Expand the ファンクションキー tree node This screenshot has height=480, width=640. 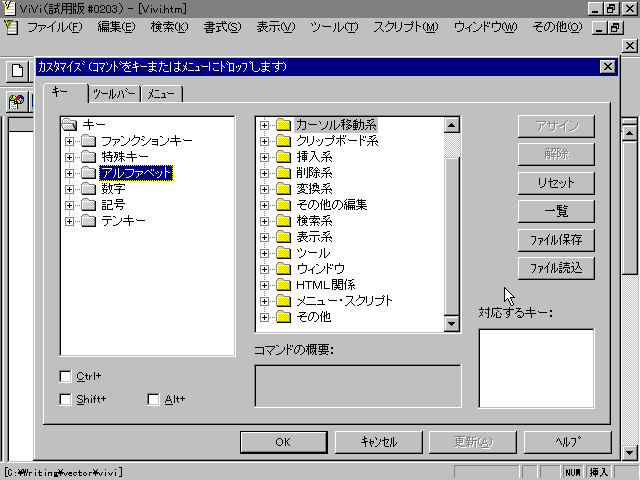[69, 141]
